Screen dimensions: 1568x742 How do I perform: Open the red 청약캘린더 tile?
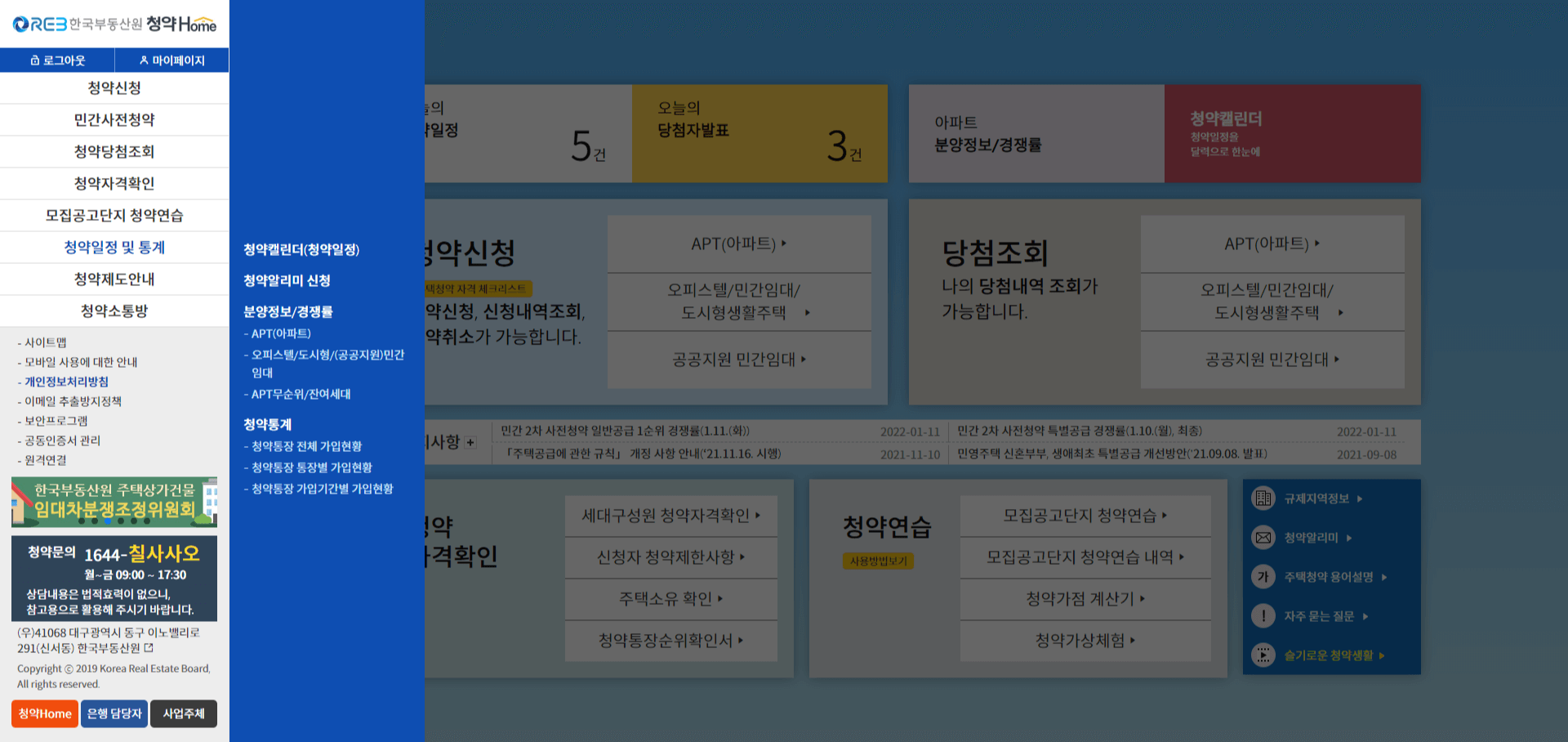pyautogui.click(x=1293, y=133)
